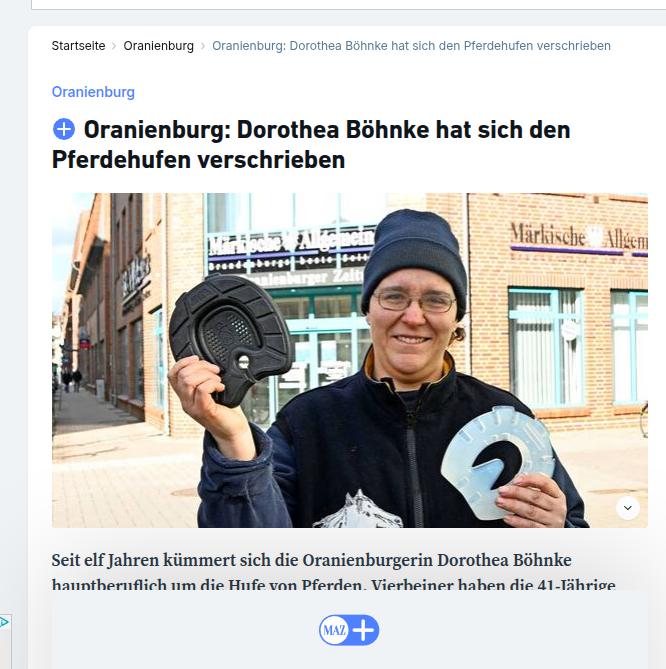Image resolution: width=666 pixels, height=669 pixels.
Task: Click the black hoof boot in photo
Action: click(x=230, y=337)
